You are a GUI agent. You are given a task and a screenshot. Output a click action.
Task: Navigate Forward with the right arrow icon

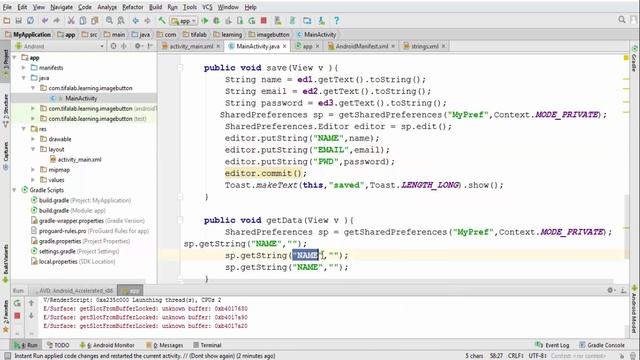point(147,20)
